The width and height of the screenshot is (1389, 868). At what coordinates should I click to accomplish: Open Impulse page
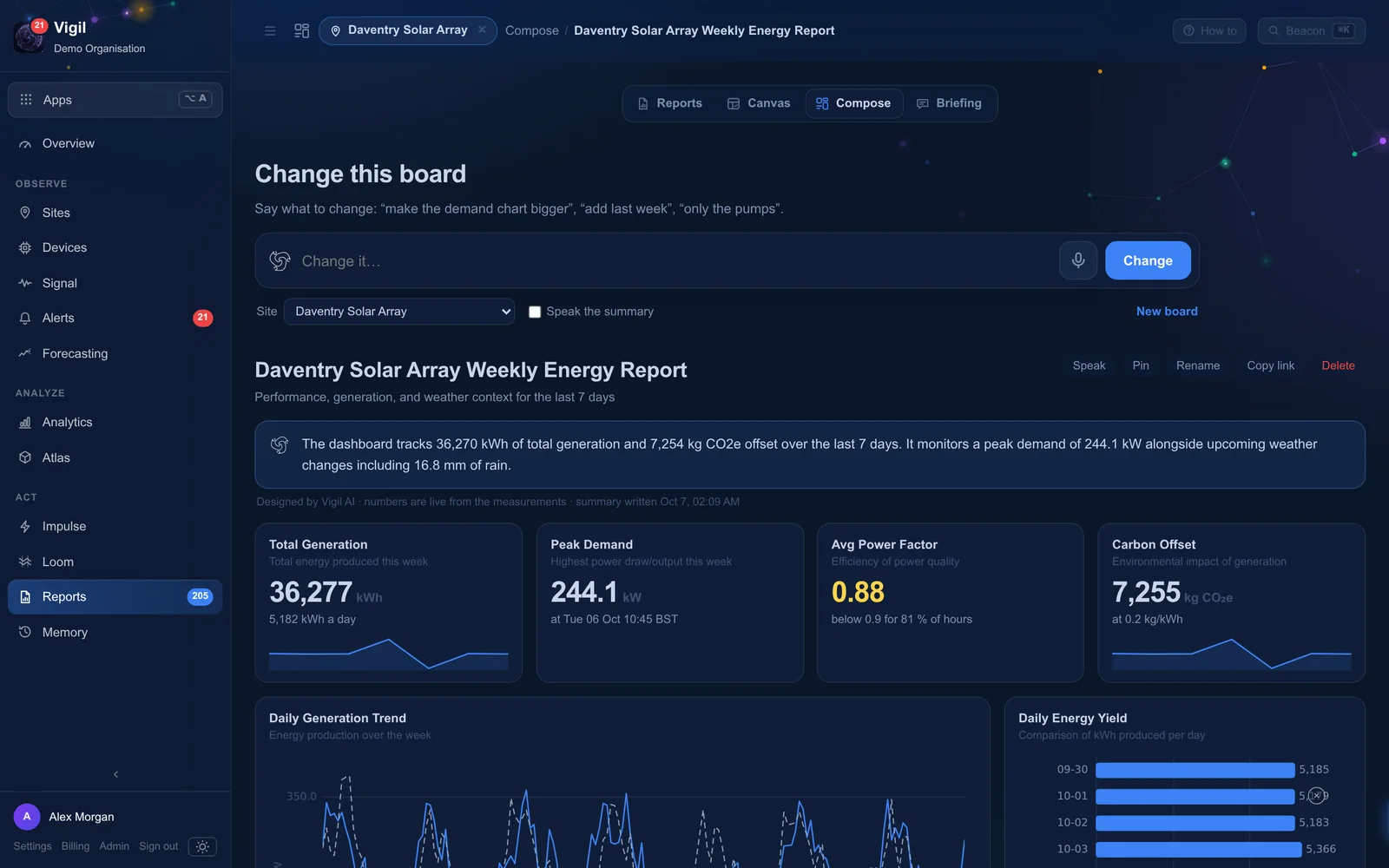[115, 526]
